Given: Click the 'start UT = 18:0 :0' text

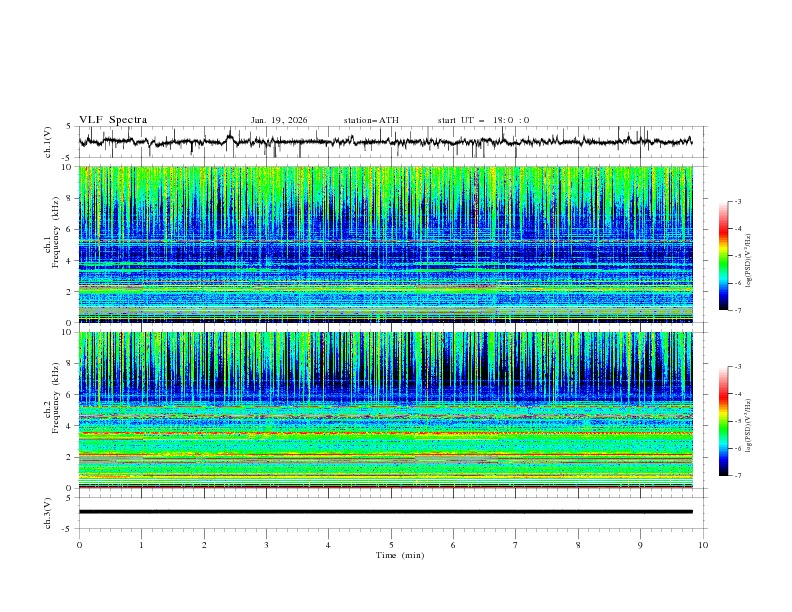Looking at the screenshot, I should coord(483,120).
